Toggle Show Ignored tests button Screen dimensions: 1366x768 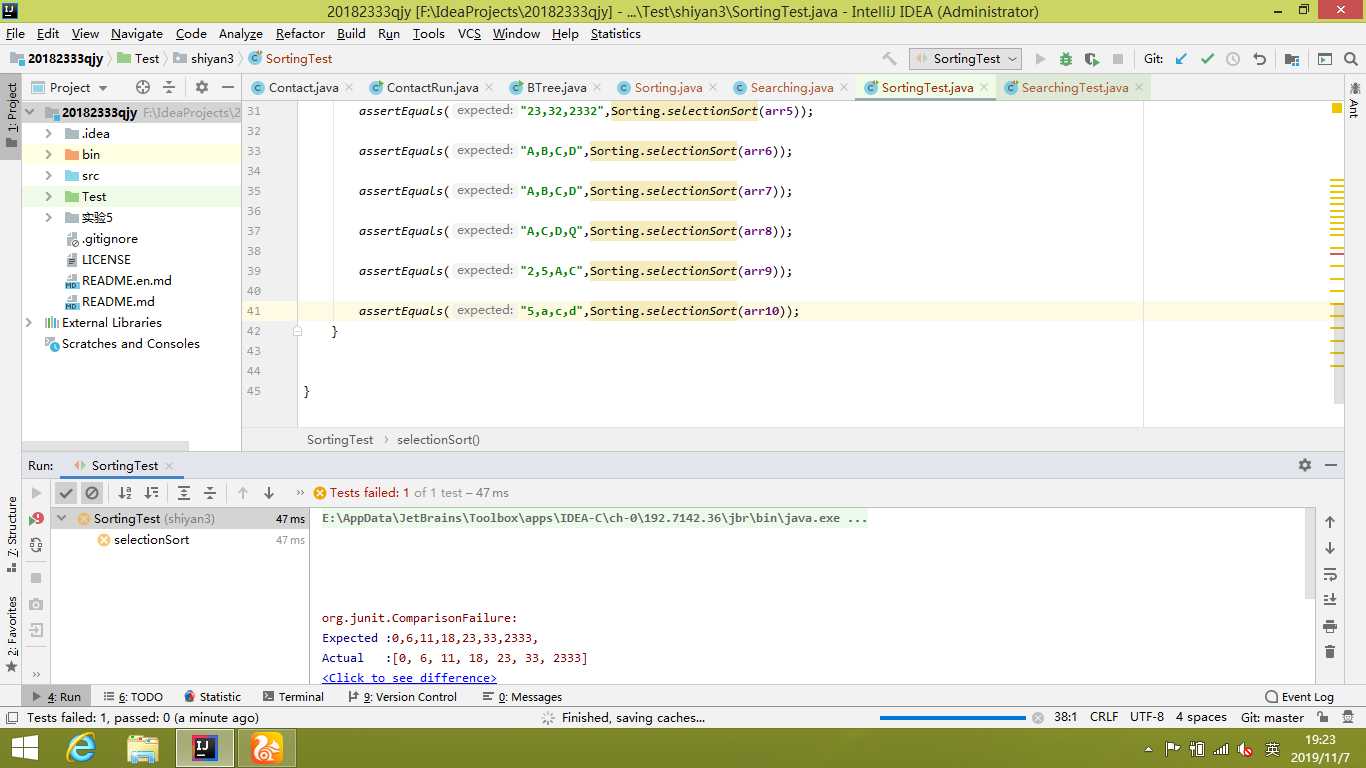92,492
